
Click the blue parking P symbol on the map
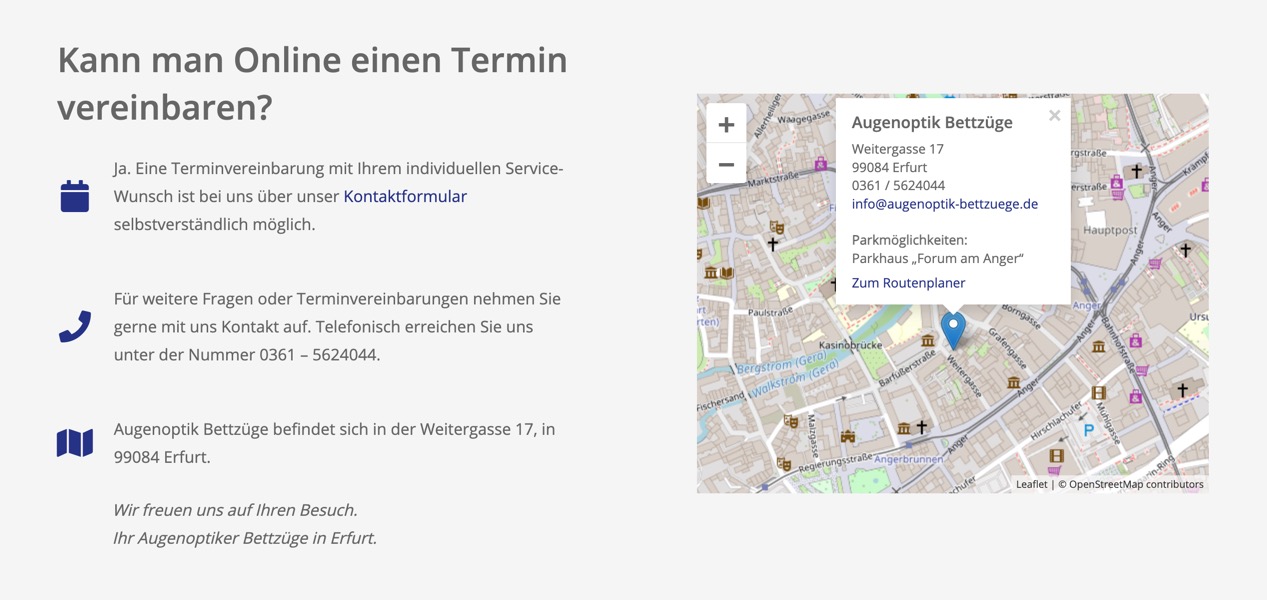(1089, 430)
